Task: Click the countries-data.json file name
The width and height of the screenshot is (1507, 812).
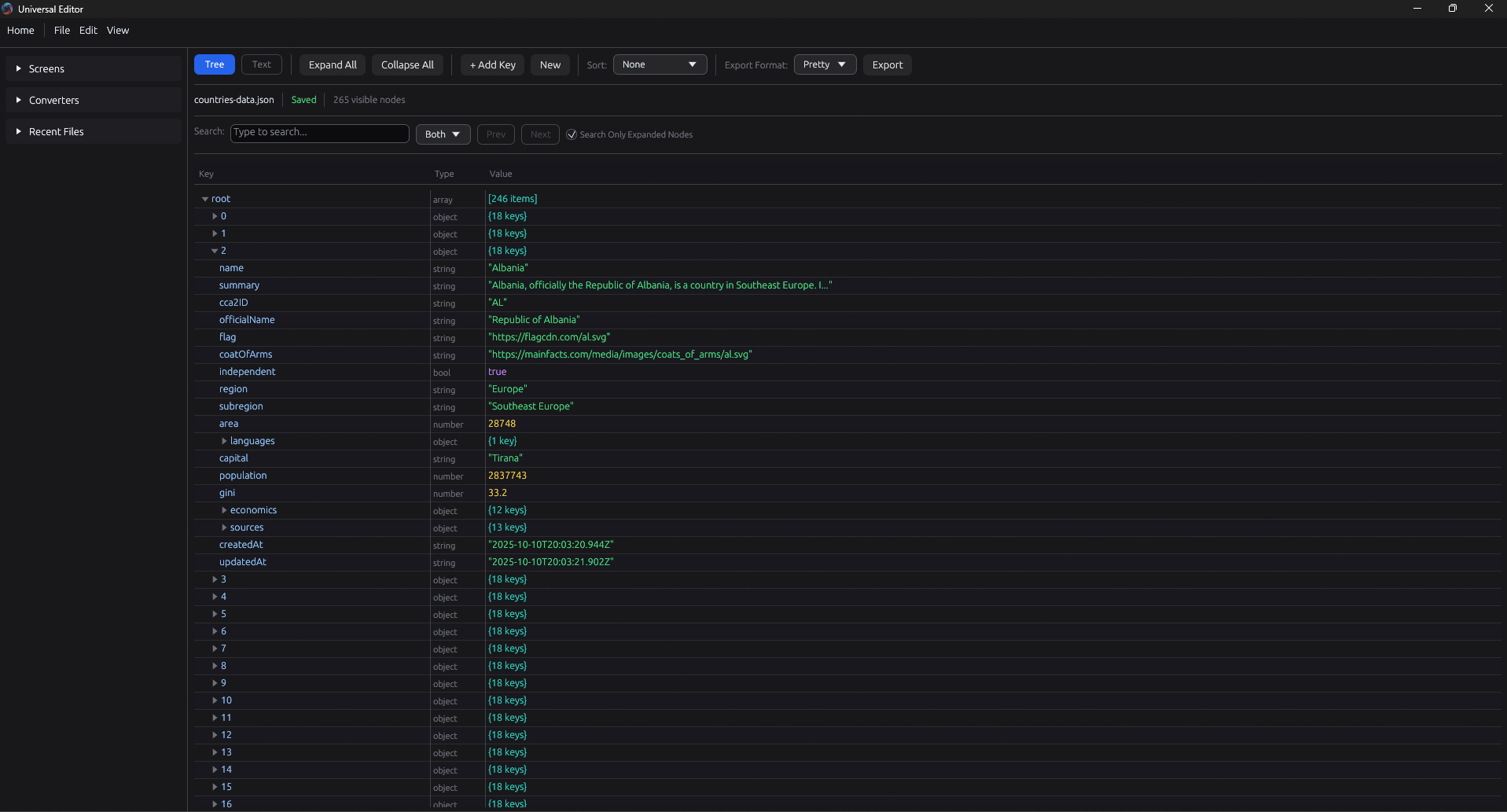Action: coord(234,100)
